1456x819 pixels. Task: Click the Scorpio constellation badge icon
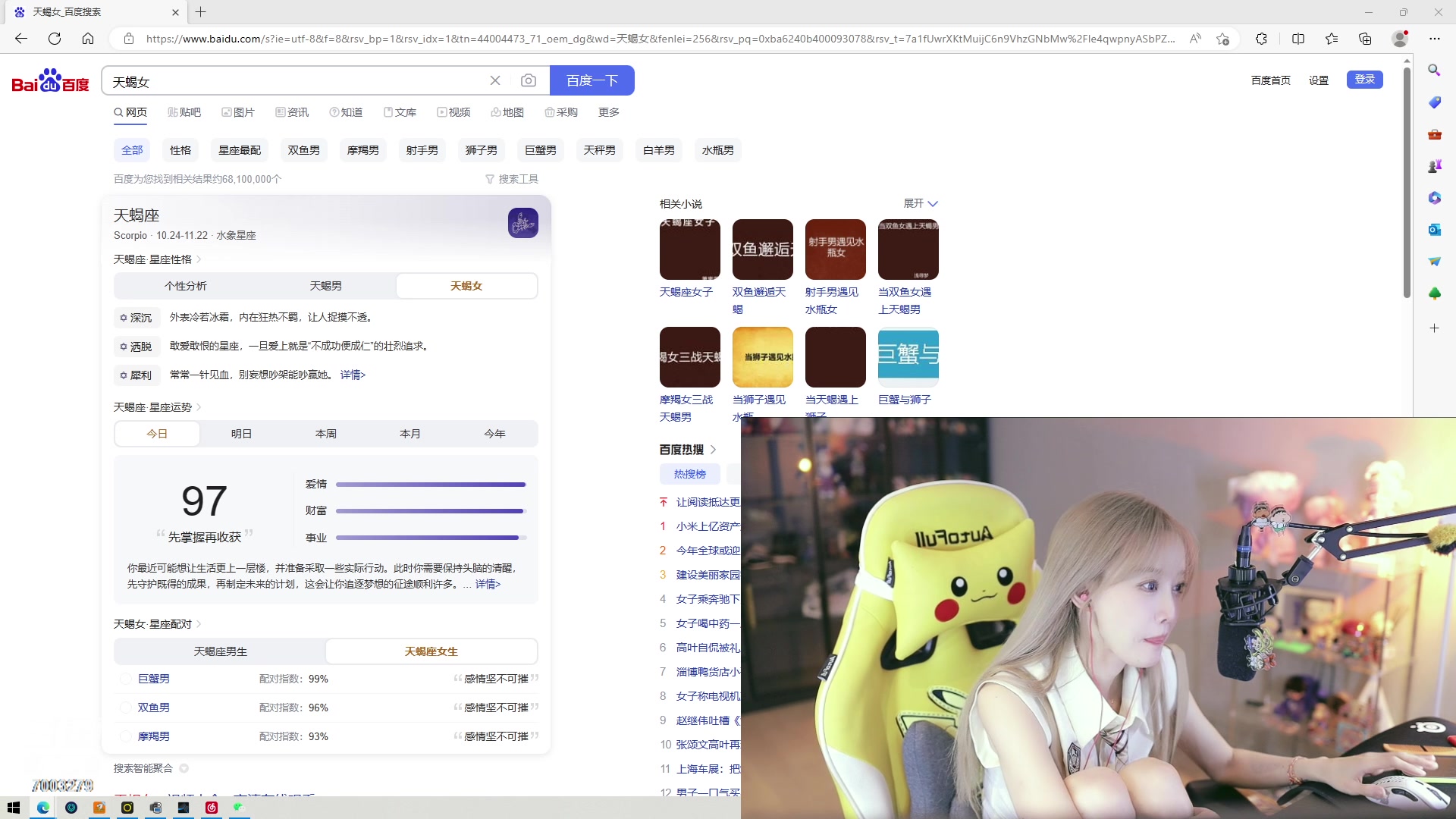click(x=522, y=223)
